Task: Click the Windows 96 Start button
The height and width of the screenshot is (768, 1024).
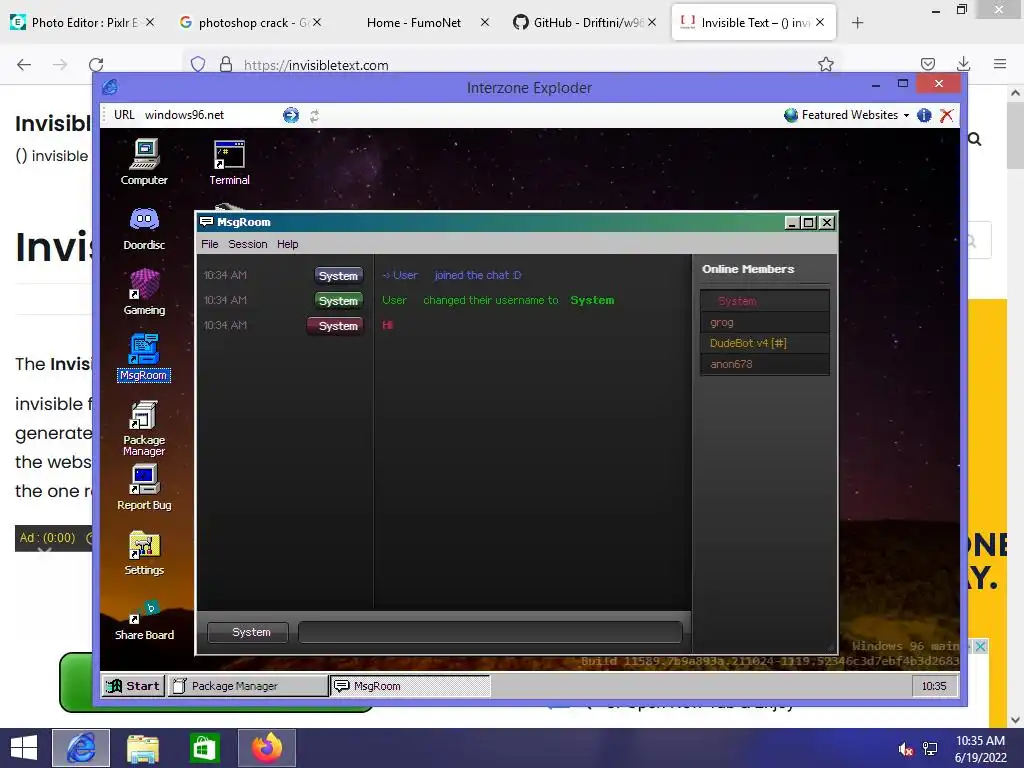Action: [x=133, y=686]
